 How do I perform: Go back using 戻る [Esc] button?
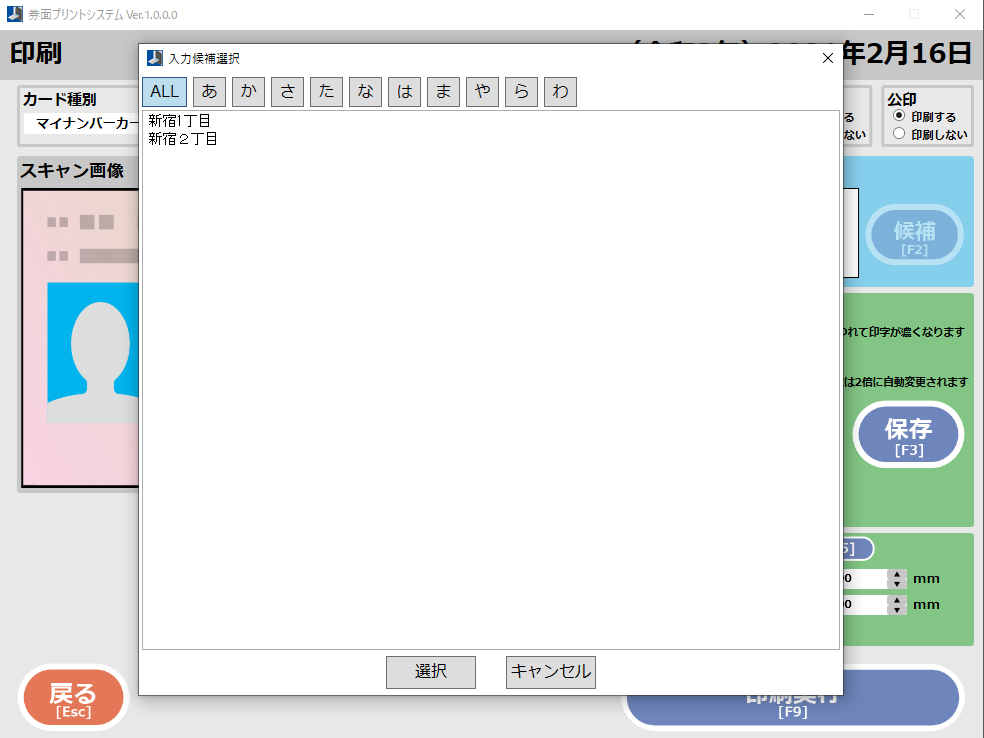[x=73, y=698]
